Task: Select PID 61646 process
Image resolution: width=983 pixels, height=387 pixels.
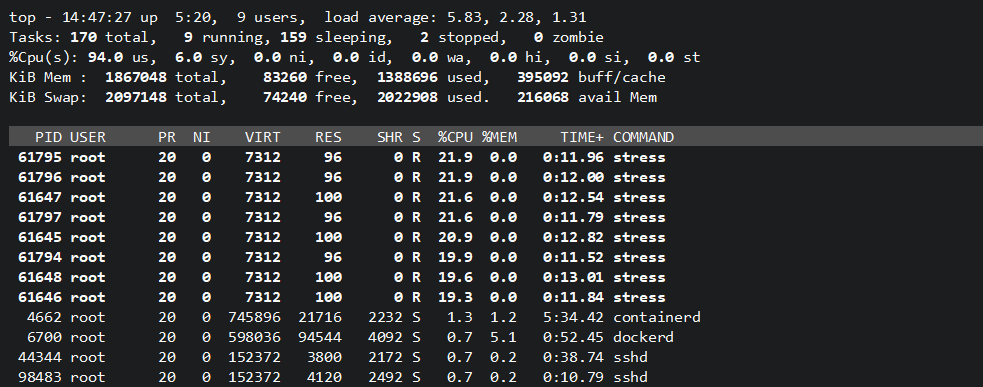Action: pyautogui.click(x=40, y=297)
